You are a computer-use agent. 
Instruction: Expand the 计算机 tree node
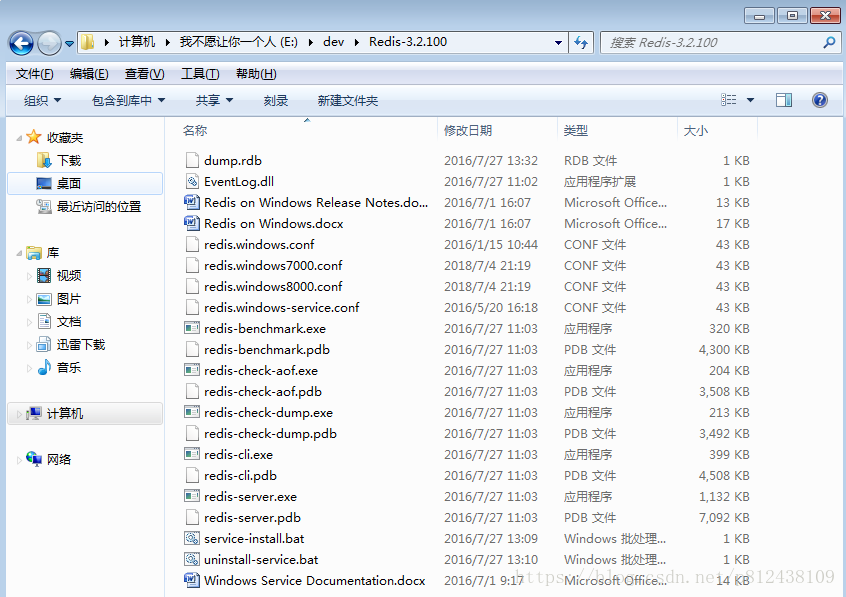19,415
